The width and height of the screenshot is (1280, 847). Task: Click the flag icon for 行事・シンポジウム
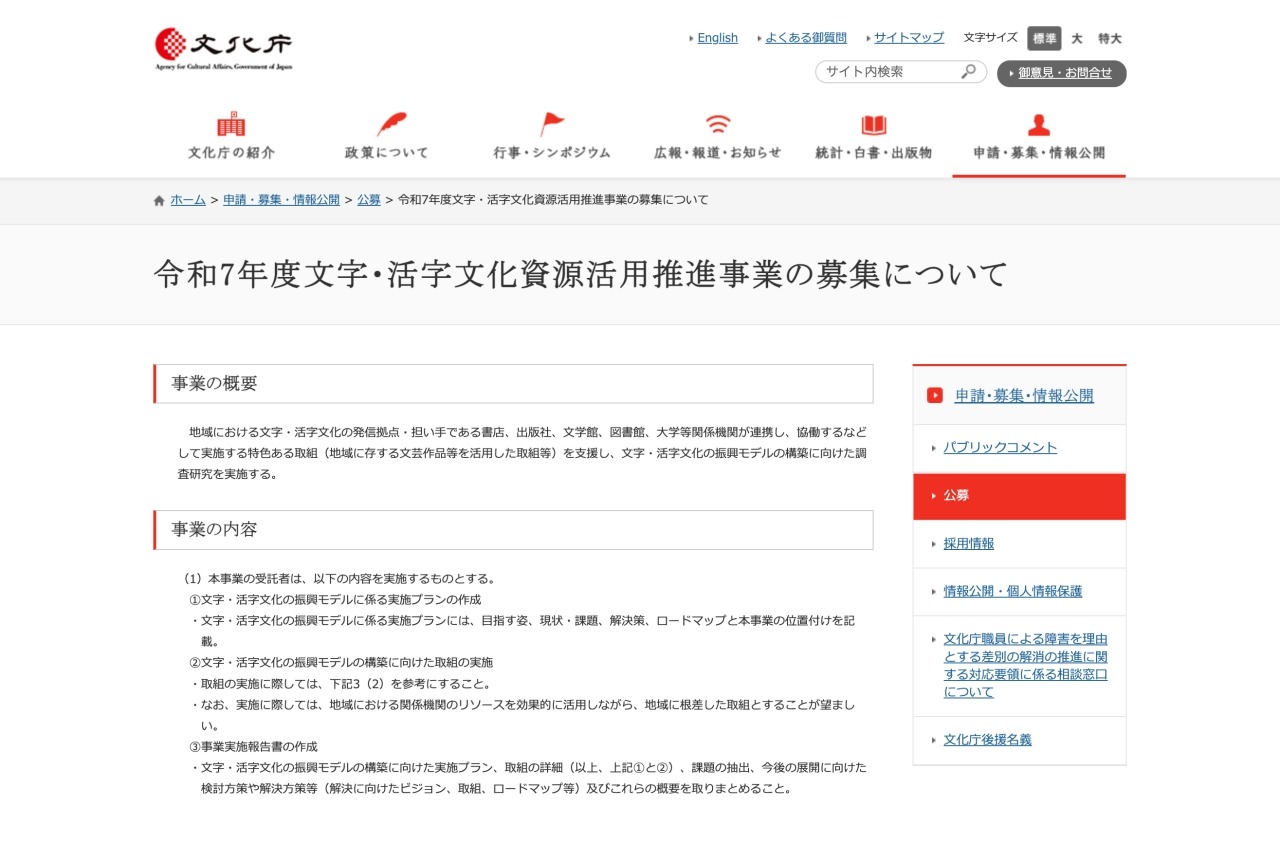552,125
